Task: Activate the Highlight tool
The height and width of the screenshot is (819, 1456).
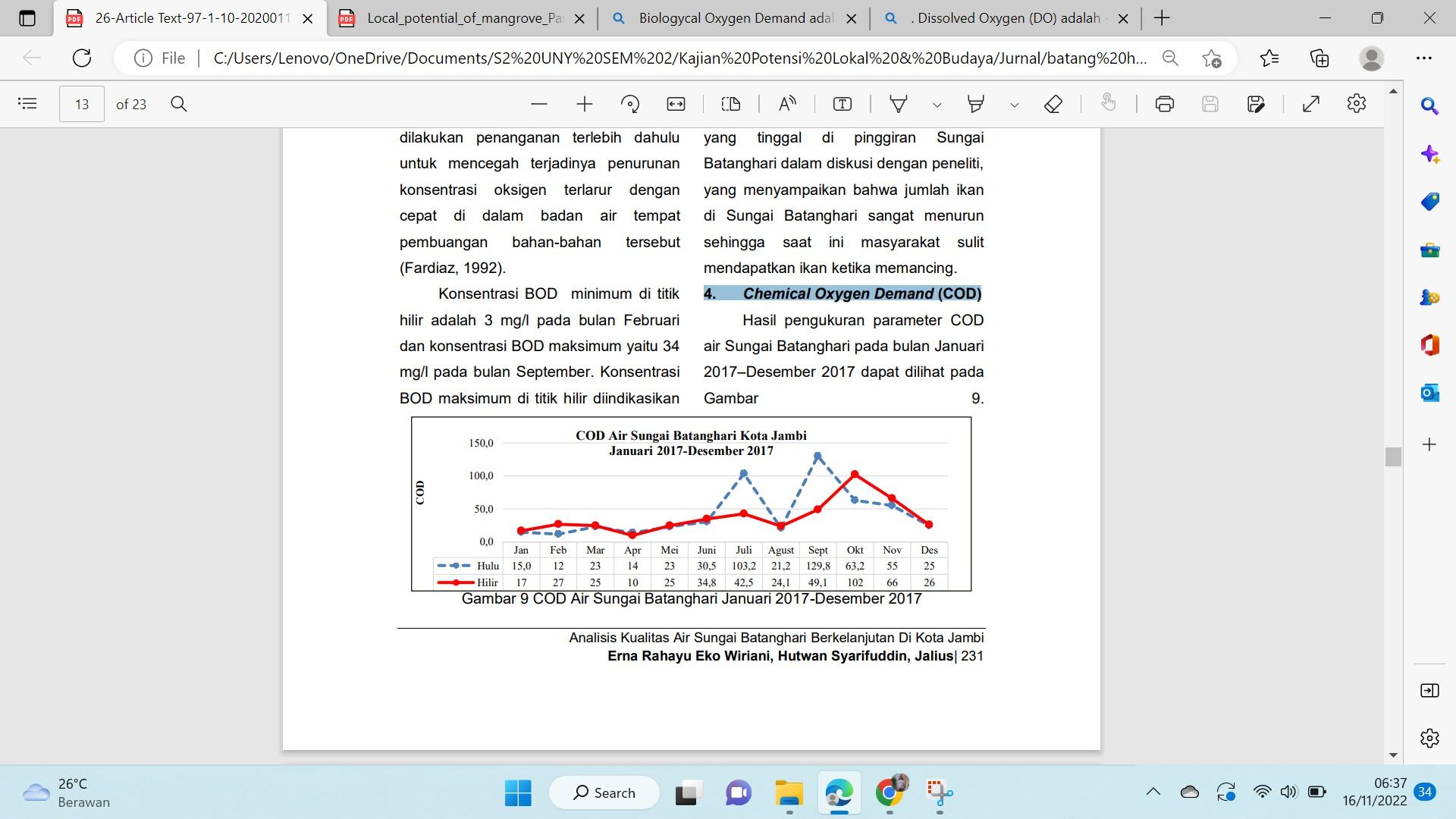Action: (976, 104)
